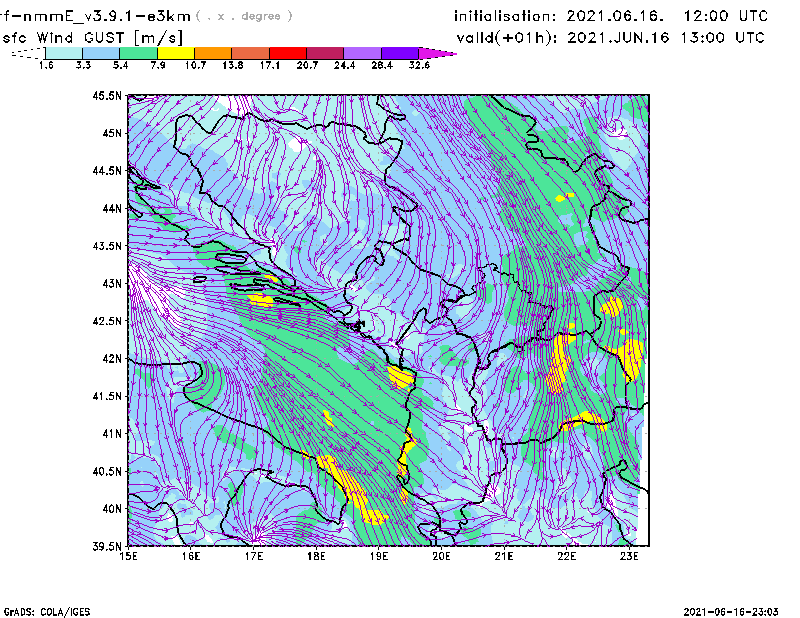Screen dimensions: 800x618
Task: Click the green 5.4–7.9 legend swatch
Action: (138, 53)
